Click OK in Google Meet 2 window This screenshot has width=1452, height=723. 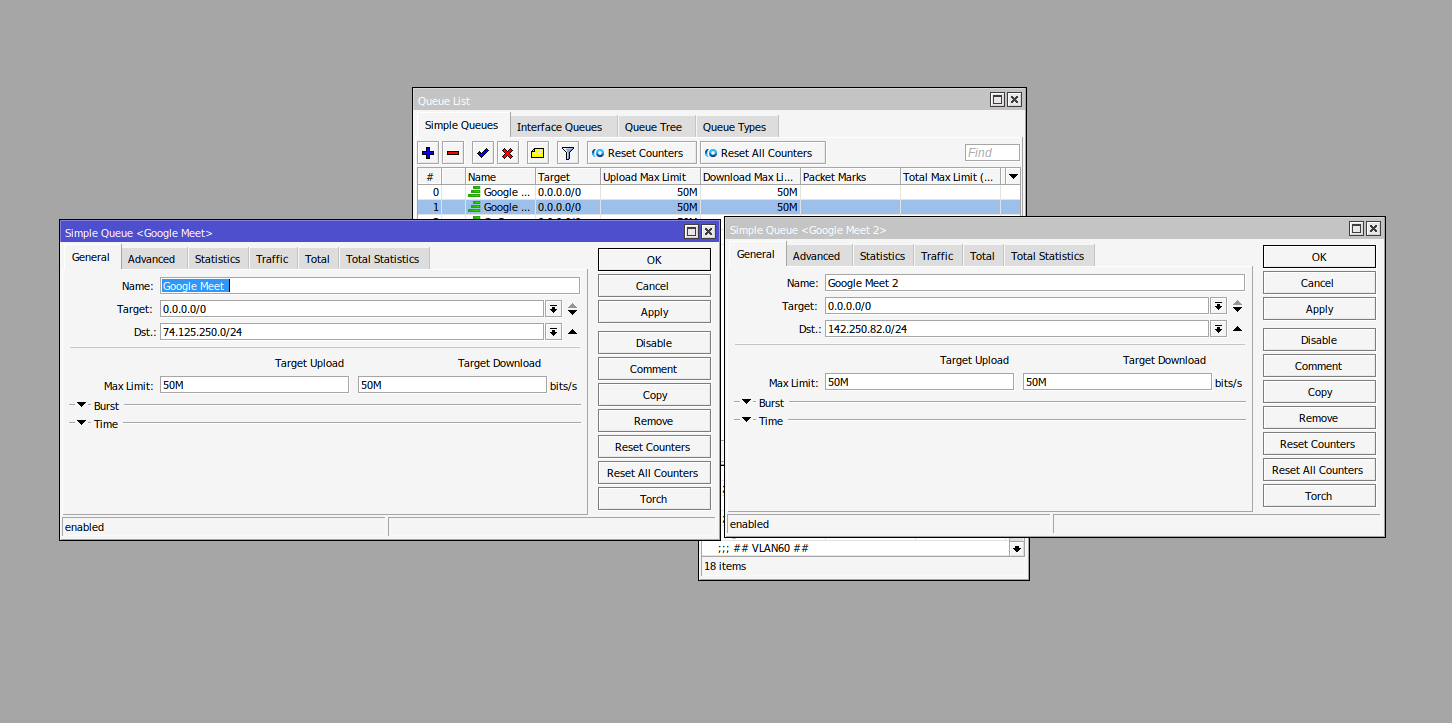1319,257
